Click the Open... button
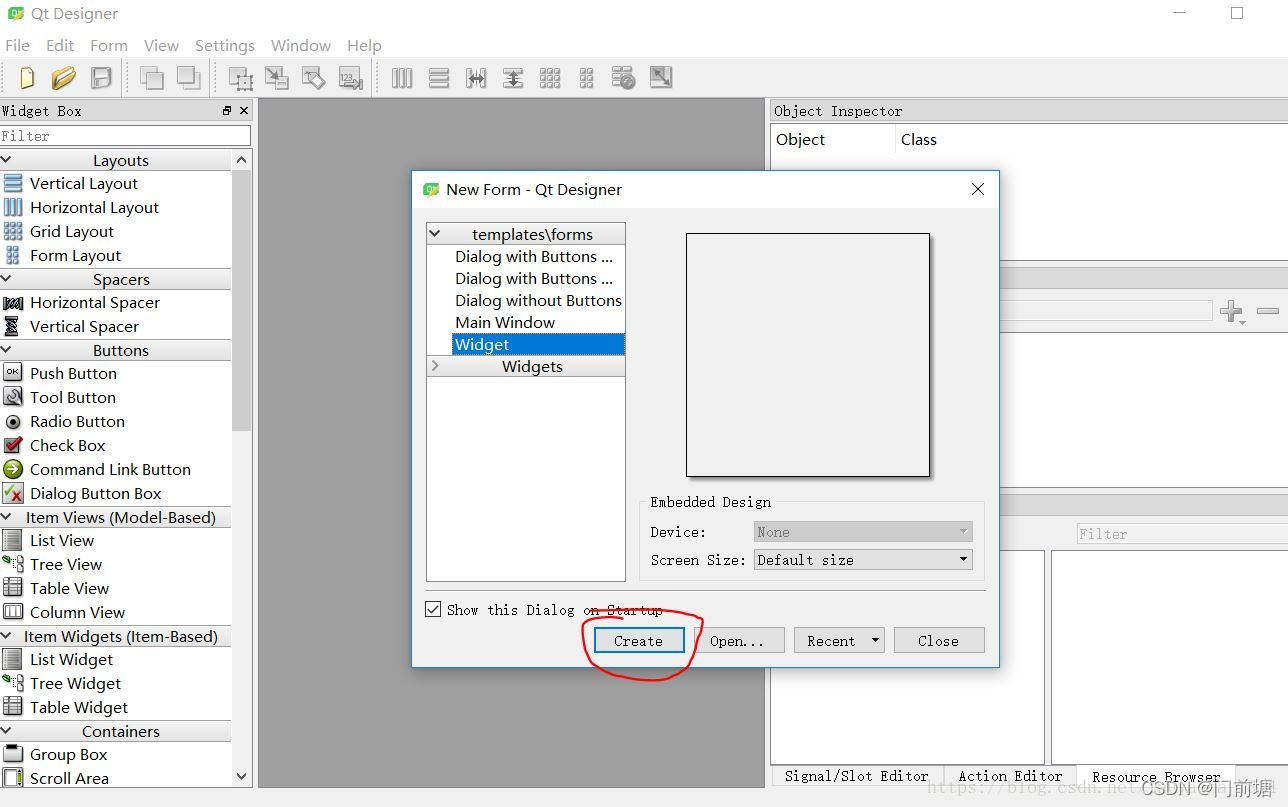Viewport: 1288px width, 807px height. [737, 640]
